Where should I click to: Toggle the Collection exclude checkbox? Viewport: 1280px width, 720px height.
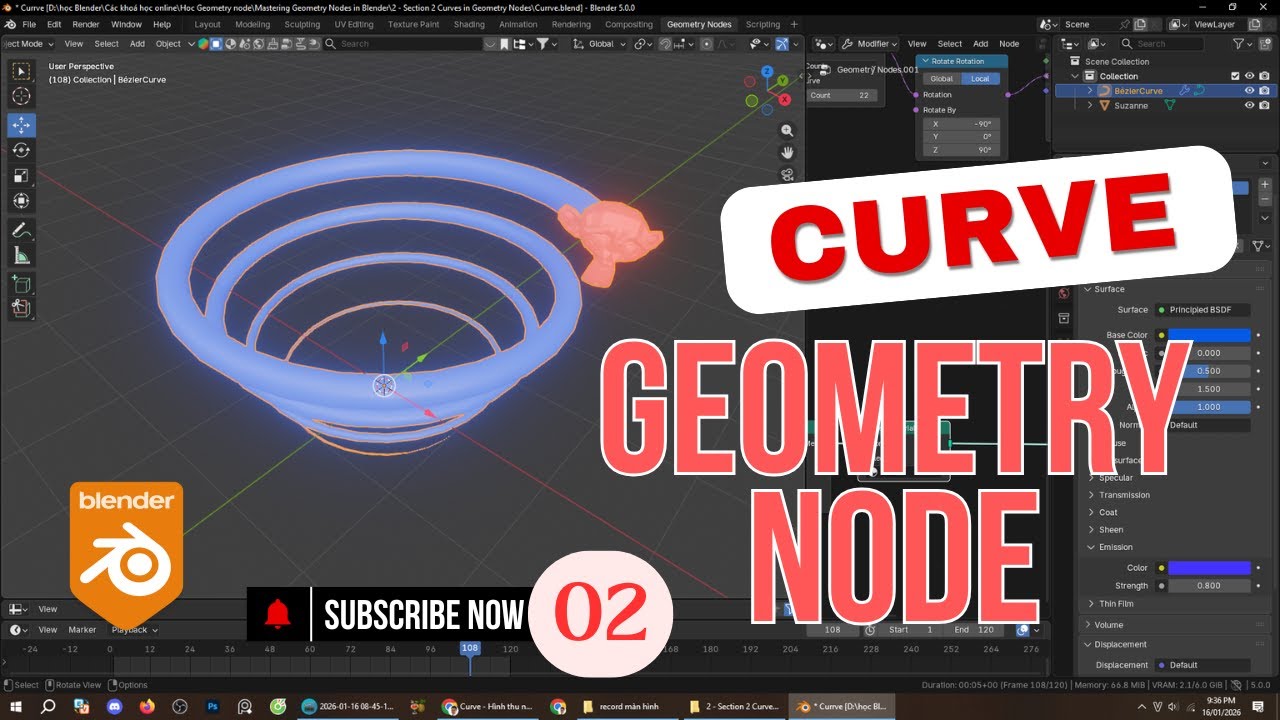(x=1235, y=76)
